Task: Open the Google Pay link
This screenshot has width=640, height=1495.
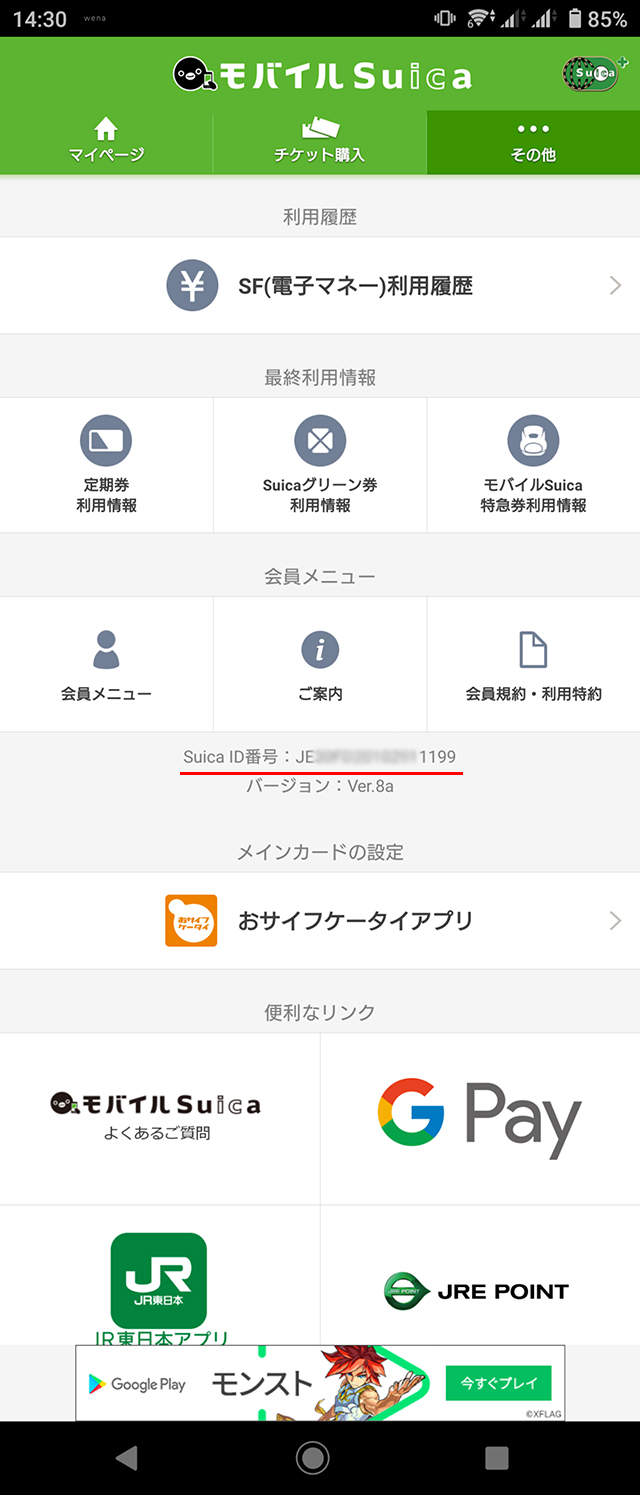Action: [480, 1118]
